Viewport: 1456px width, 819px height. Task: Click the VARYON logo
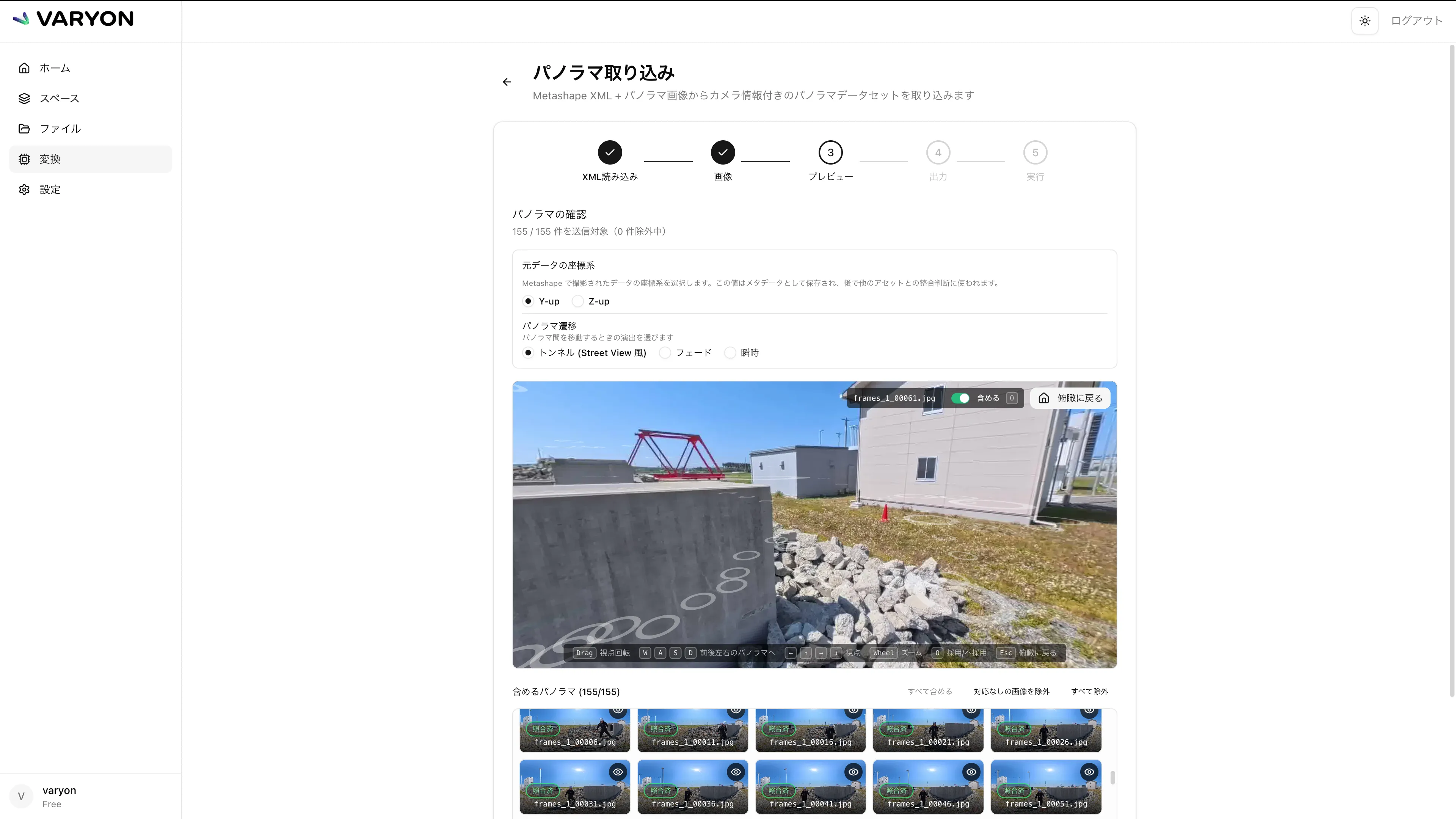point(74,19)
